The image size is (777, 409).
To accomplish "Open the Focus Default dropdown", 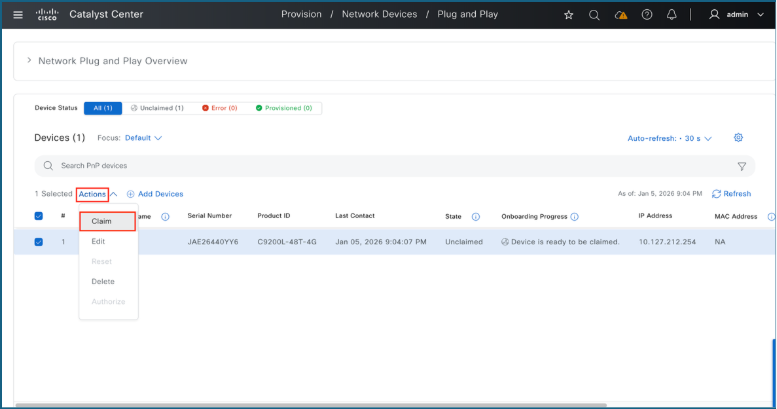I will 143,138.
